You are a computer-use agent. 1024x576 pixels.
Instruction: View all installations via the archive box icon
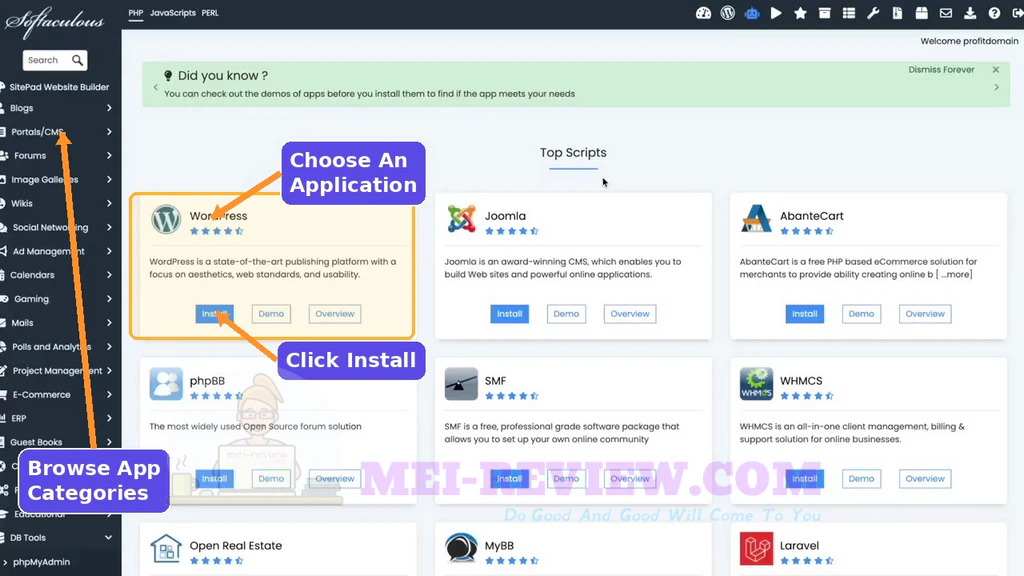click(x=824, y=13)
